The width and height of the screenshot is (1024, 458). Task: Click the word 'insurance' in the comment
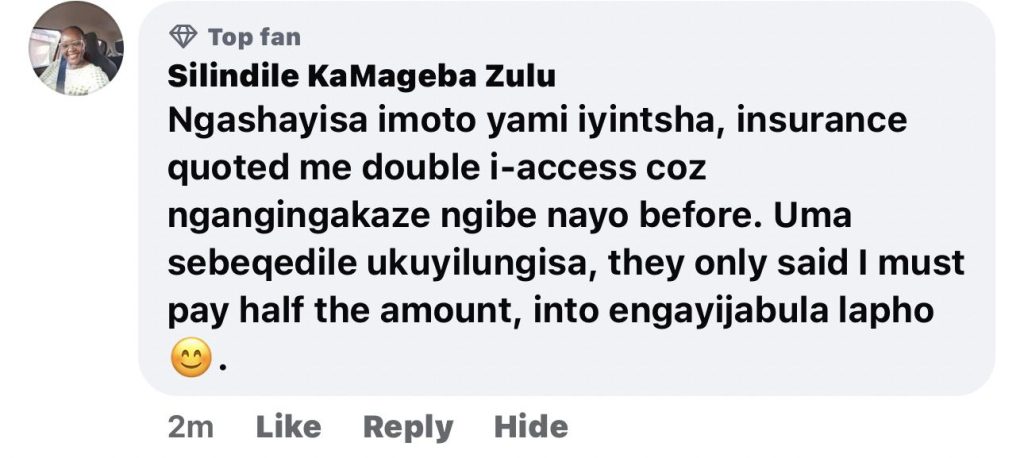point(822,120)
